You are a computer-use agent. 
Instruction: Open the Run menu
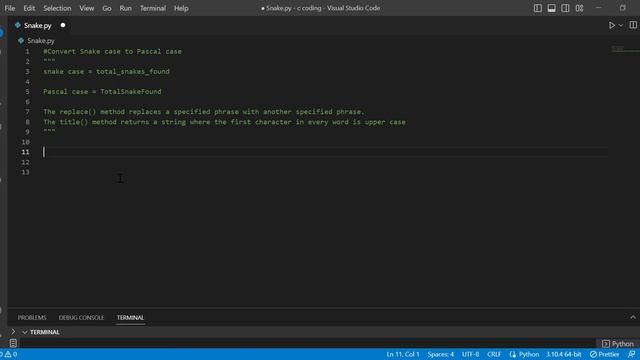tap(125, 8)
